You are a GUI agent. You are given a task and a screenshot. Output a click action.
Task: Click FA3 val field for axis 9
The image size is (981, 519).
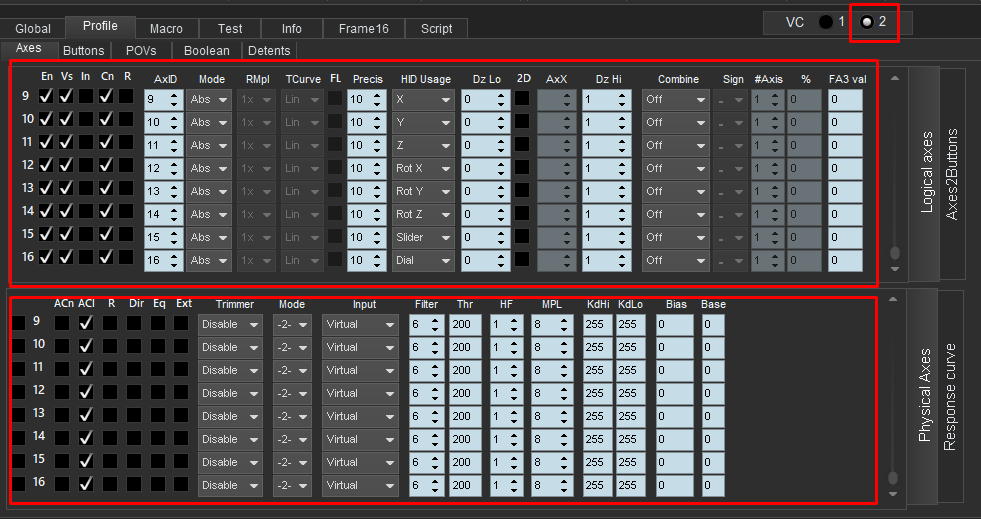845,99
